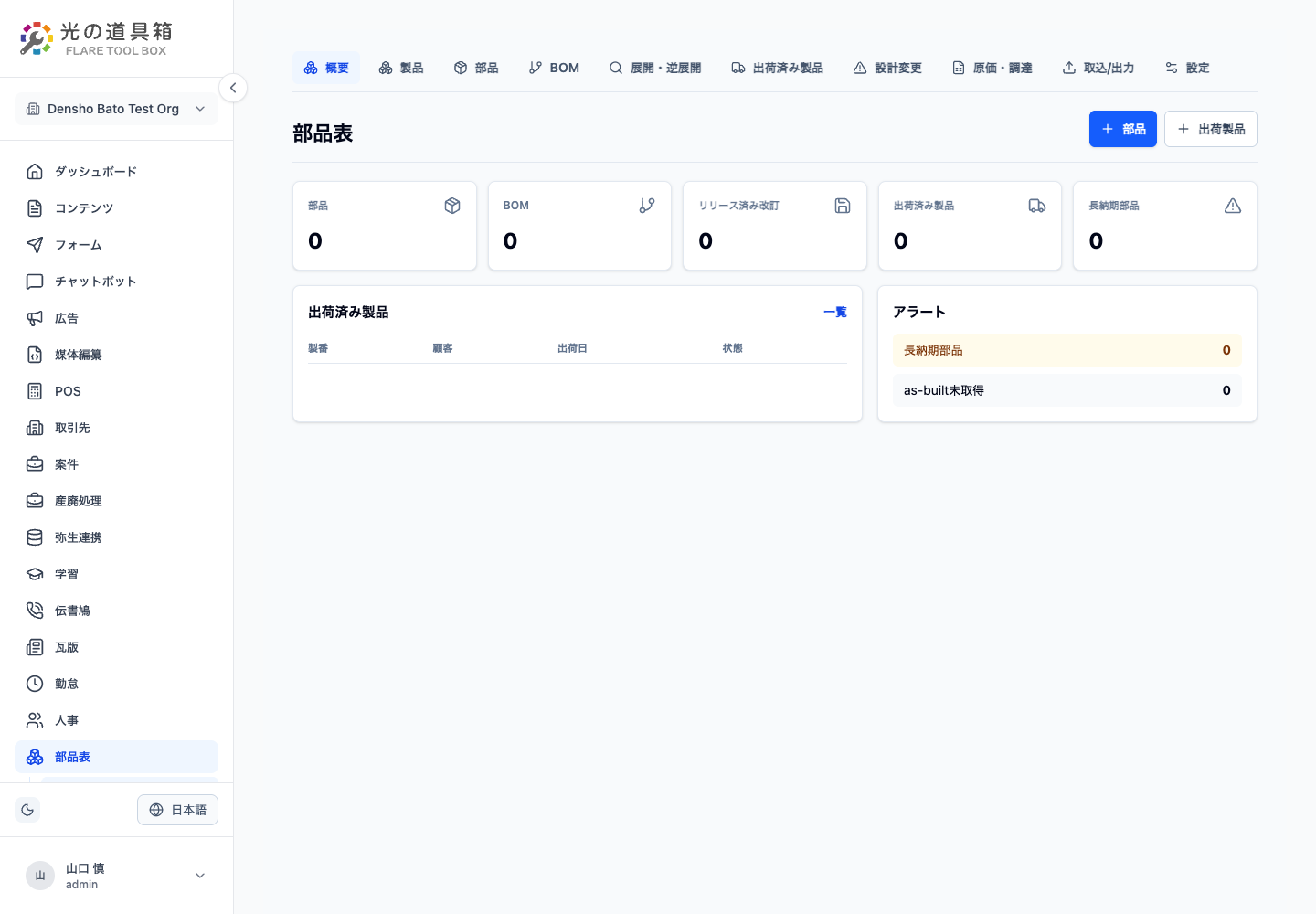
Task: Expand the Densho Bato Test Org selector
Action: 116,109
